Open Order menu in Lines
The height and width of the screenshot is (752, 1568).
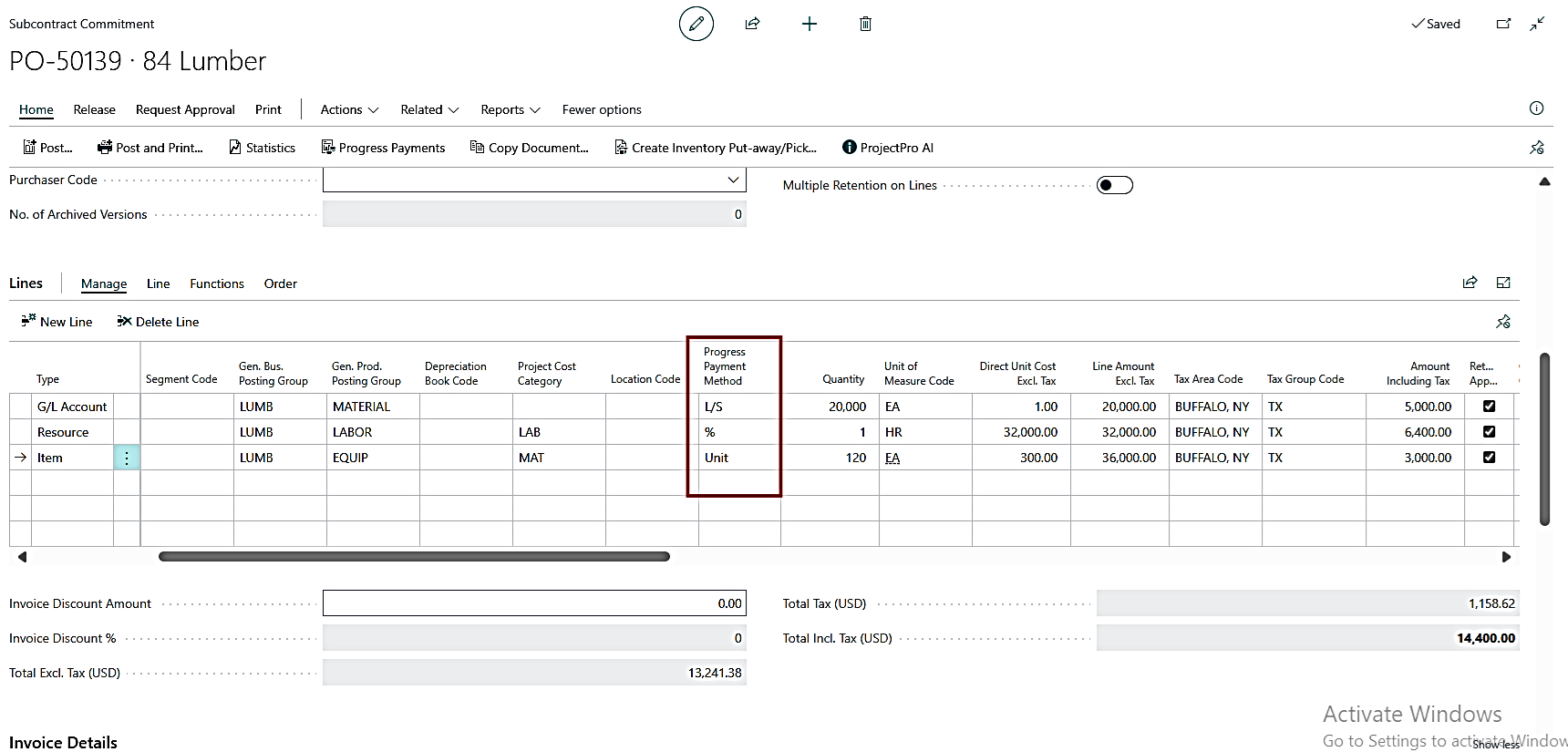point(281,283)
